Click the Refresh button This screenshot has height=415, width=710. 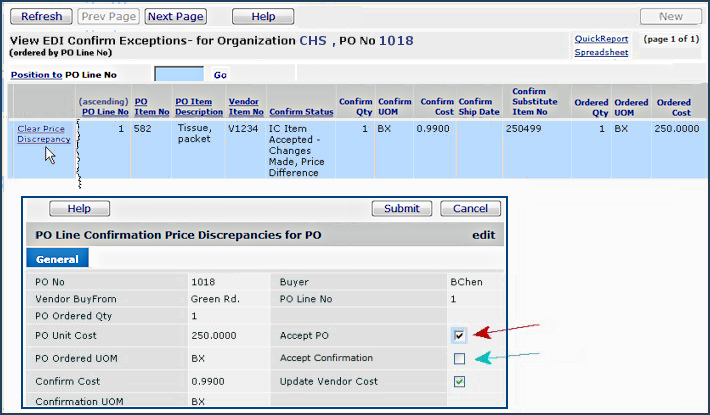pyautogui.click(x=41, y=17)
